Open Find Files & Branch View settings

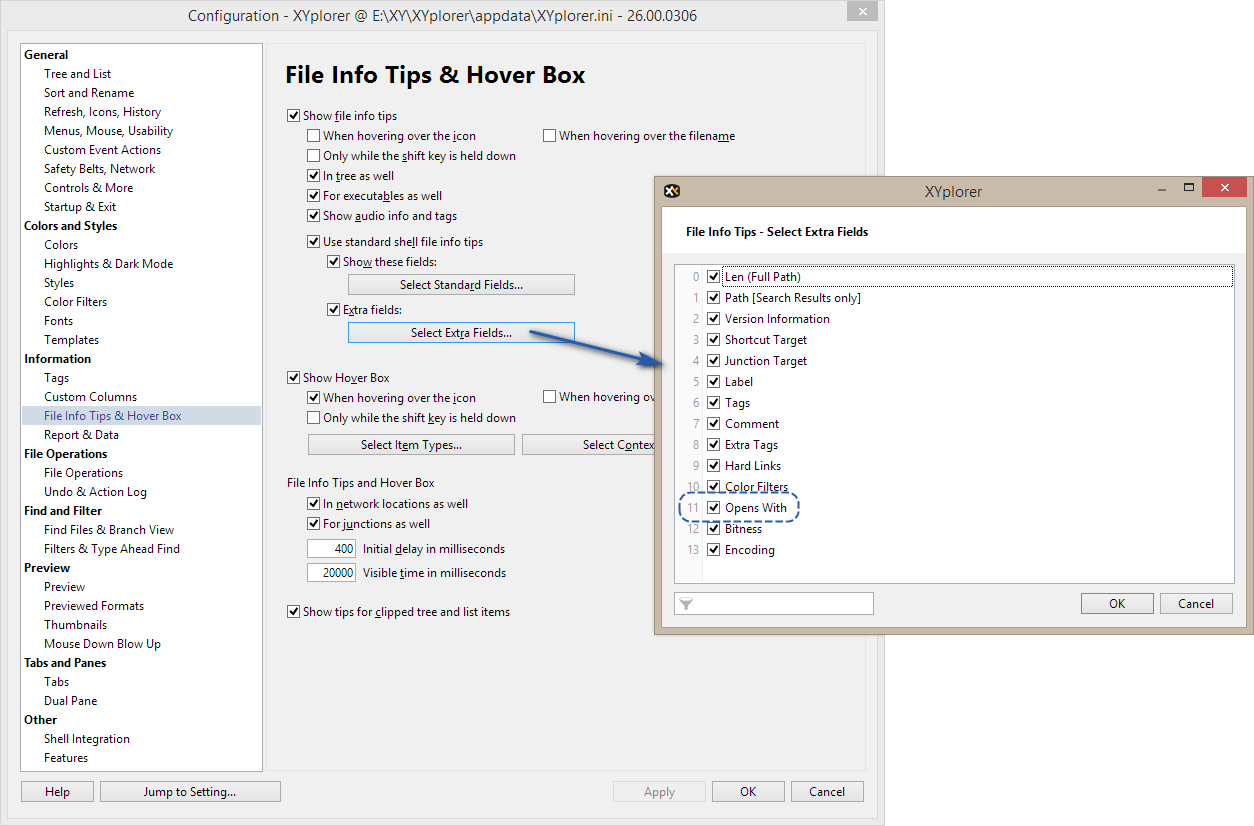point(109,530)
